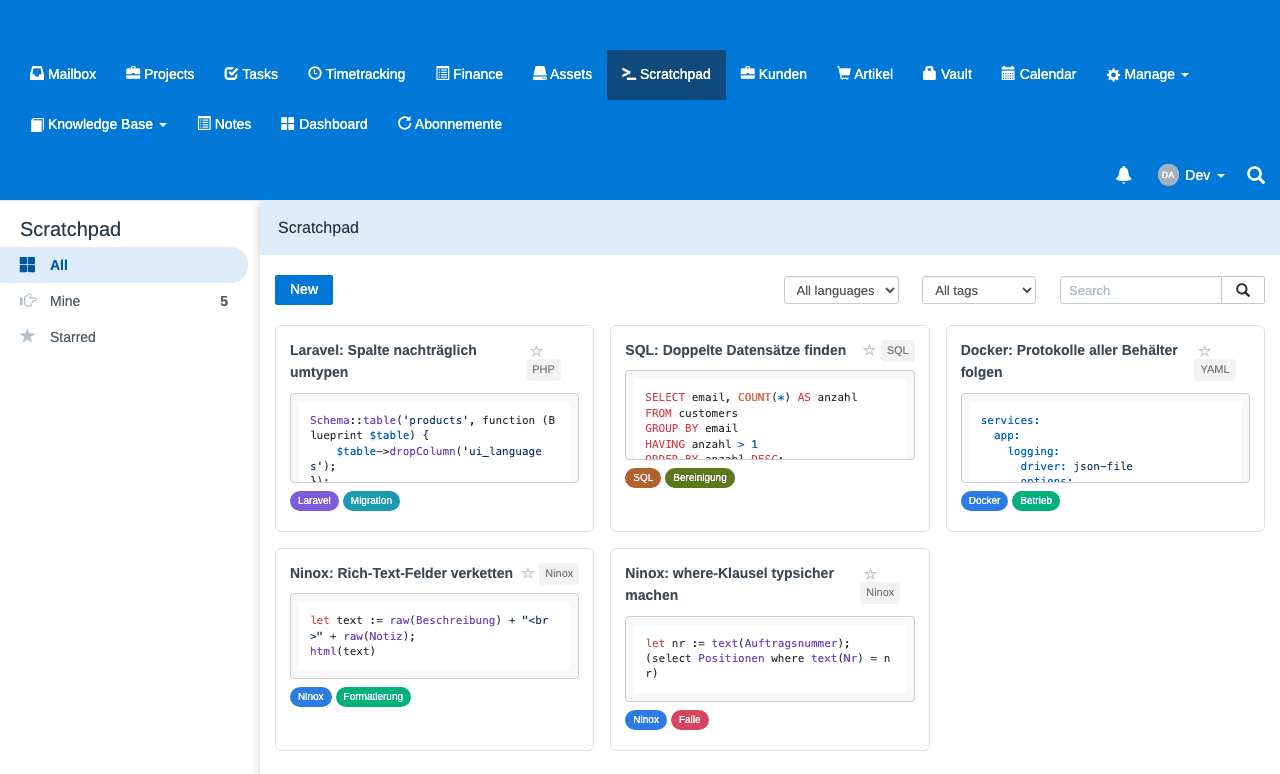The image size is (1280, 774).
Task: Filter by the purple Laravel tag
Action: click(x=314, y=501)
